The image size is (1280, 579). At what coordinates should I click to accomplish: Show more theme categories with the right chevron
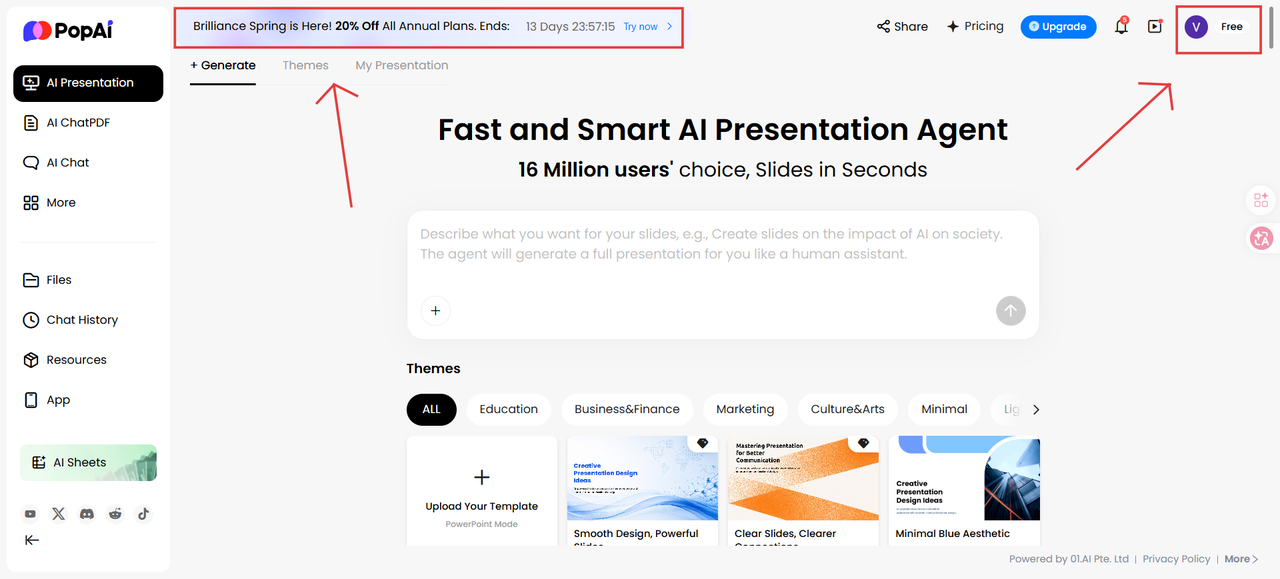[x=1036, y=409]
